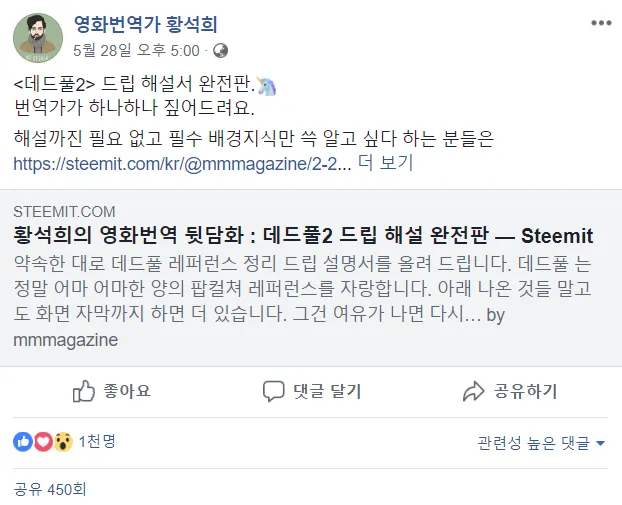Expand the post with 더 보기
This screenshot has width=622, height=505.
click(x=385, y=163)
